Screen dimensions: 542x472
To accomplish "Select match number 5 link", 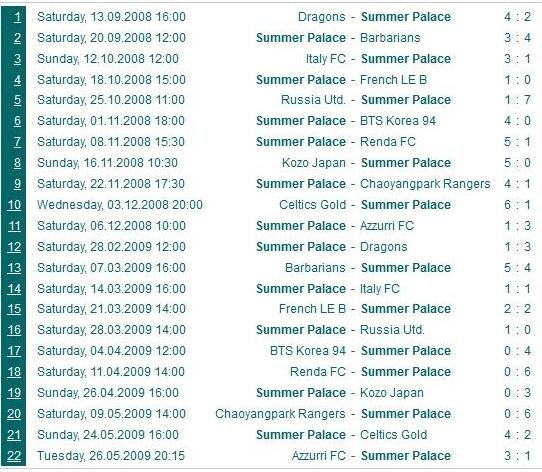I will coord(17,100).
